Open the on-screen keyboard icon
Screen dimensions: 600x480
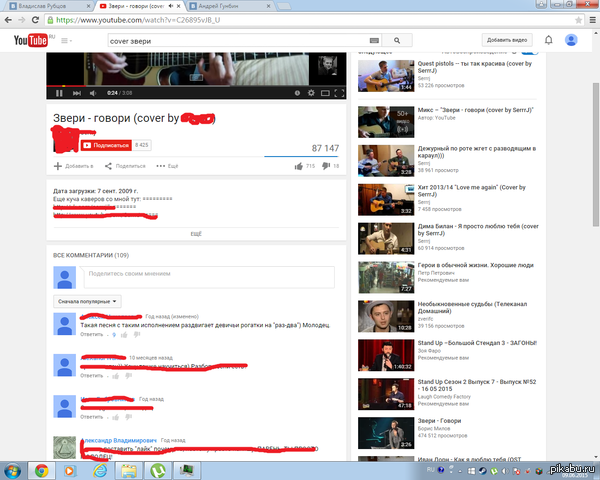374,41
